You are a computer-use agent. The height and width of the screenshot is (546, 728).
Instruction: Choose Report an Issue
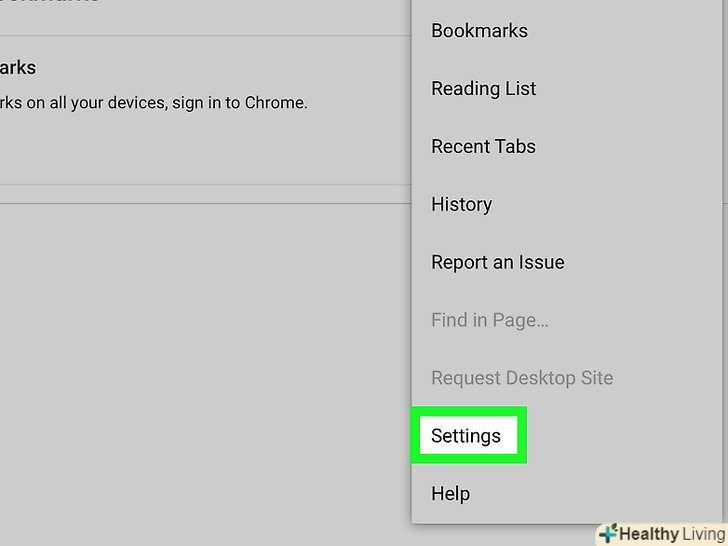click(497, 263)
